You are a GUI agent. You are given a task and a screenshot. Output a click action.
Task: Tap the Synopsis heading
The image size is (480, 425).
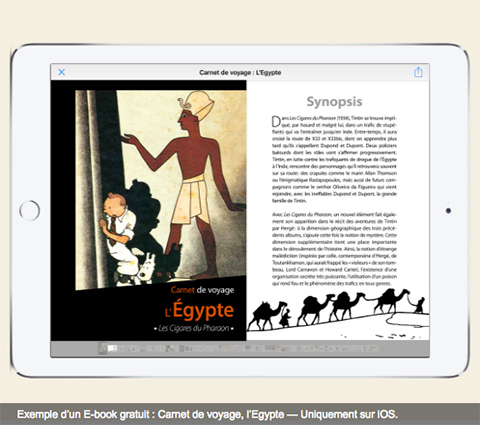click(x=334, y=101)
